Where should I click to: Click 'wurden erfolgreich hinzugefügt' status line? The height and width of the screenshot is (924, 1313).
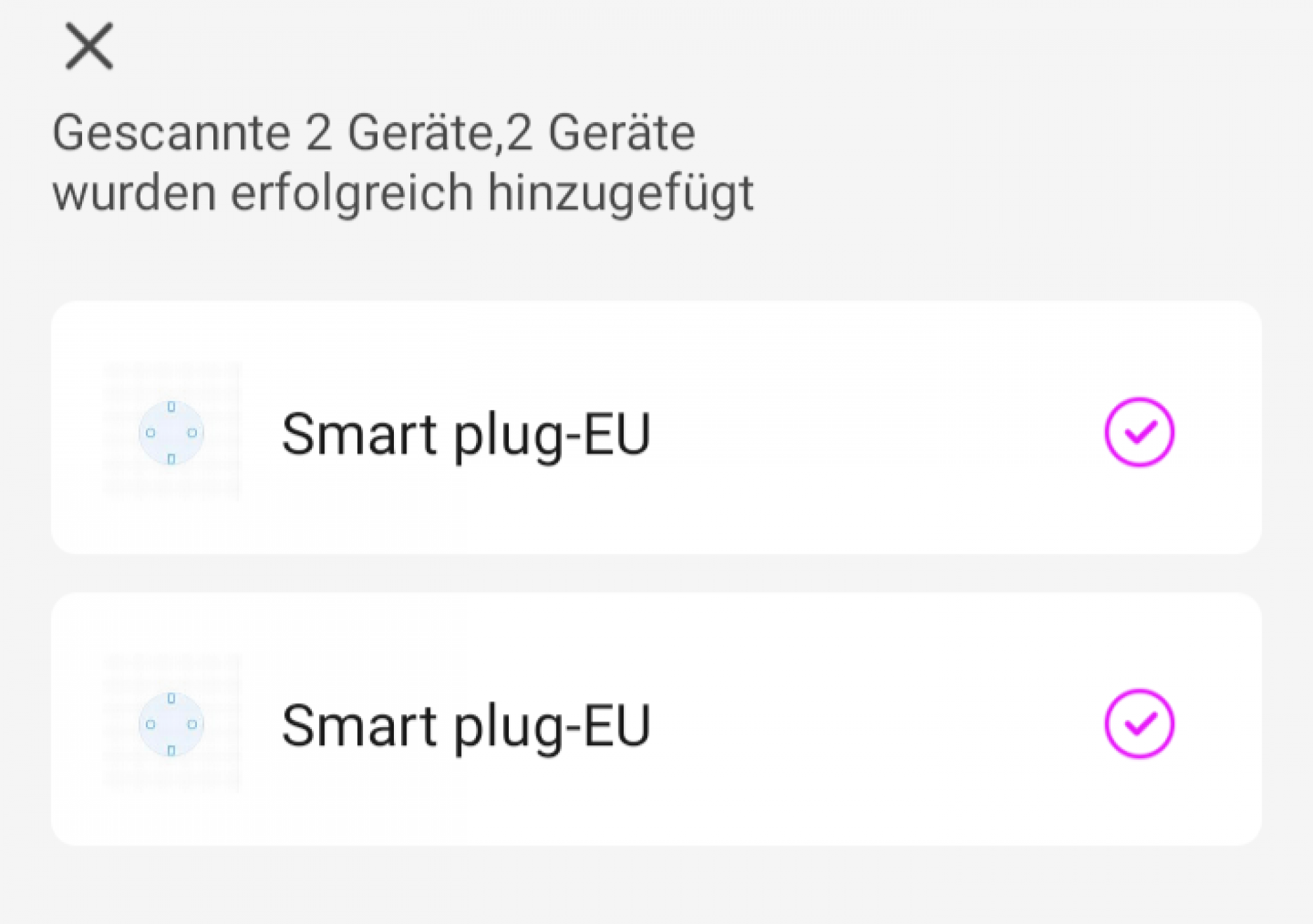pyautogui.click(x=403, y=194)
